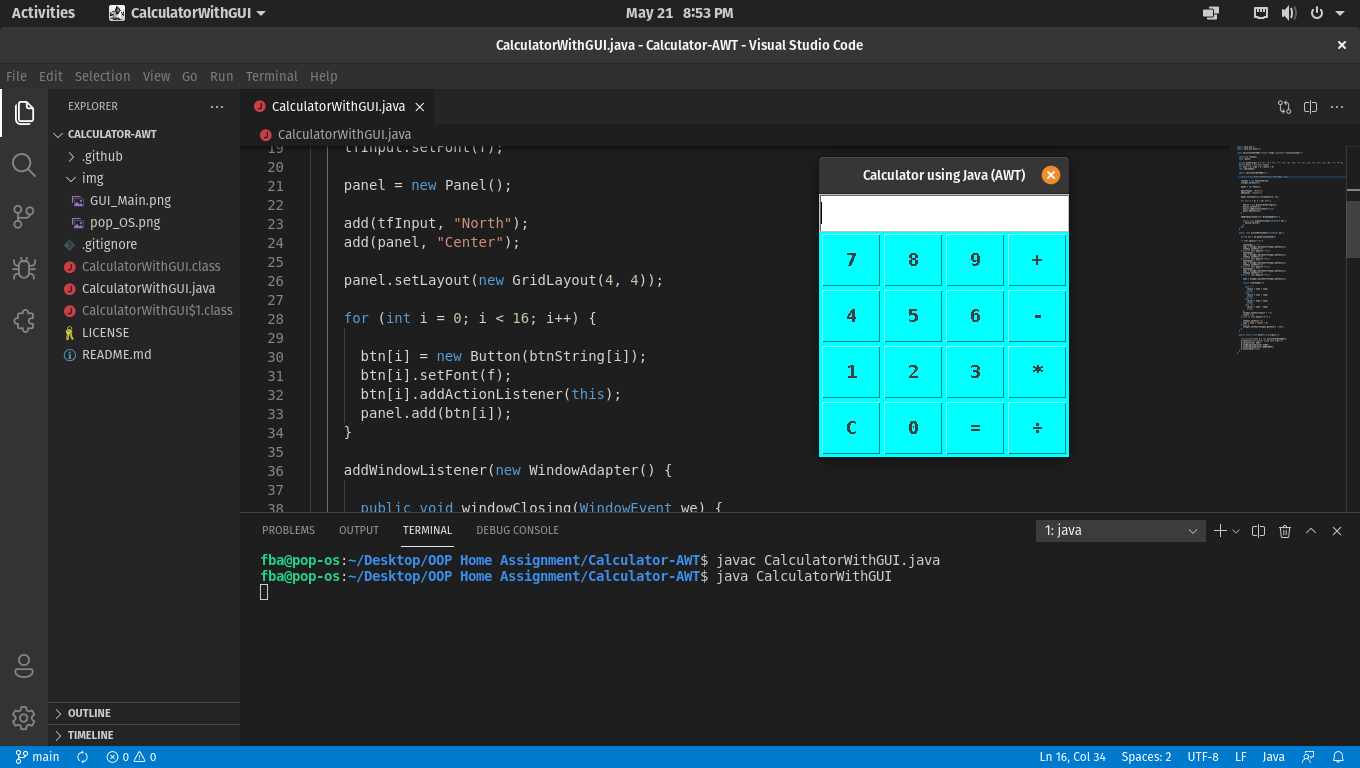
Task: Click the C clear button on calculator
Action: pyautogui.click(x=851, y=428)
